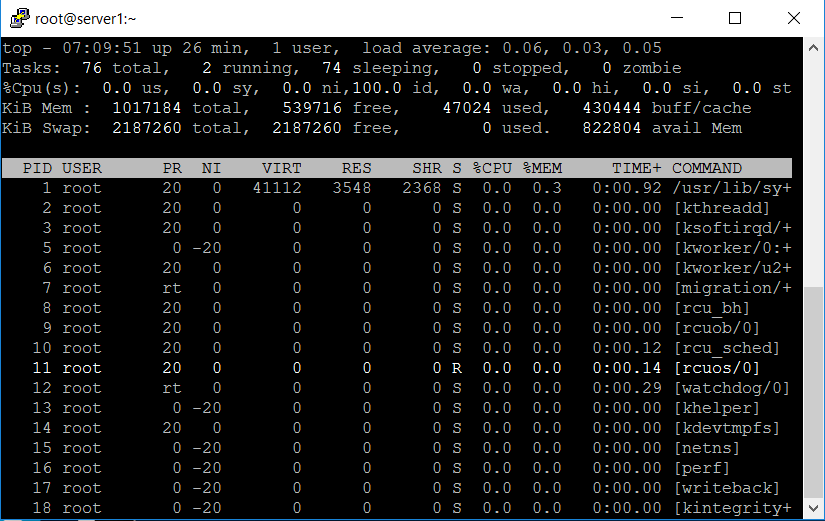Click the [kworker/u2+ process name
This screenshot has width=825, height=521.
732,268
